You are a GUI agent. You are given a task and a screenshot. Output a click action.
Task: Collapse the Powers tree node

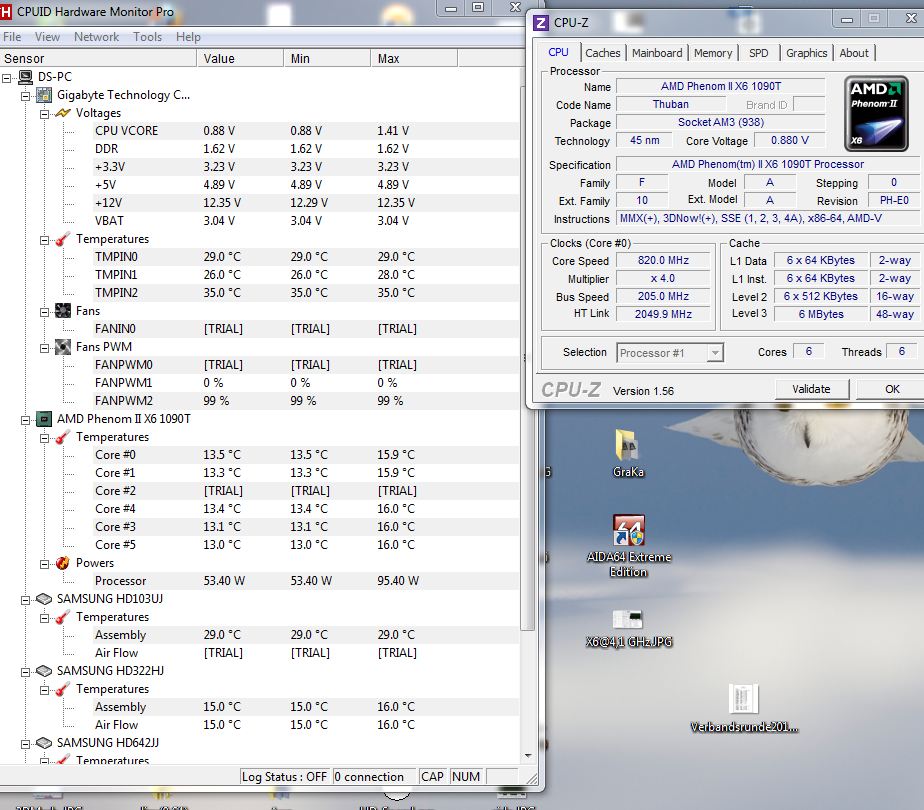(44, 564)
